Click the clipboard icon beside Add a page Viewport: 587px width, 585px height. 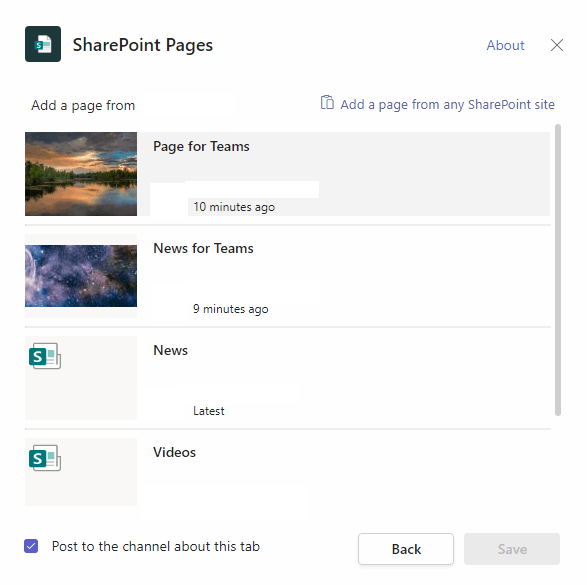coord(327,102)
